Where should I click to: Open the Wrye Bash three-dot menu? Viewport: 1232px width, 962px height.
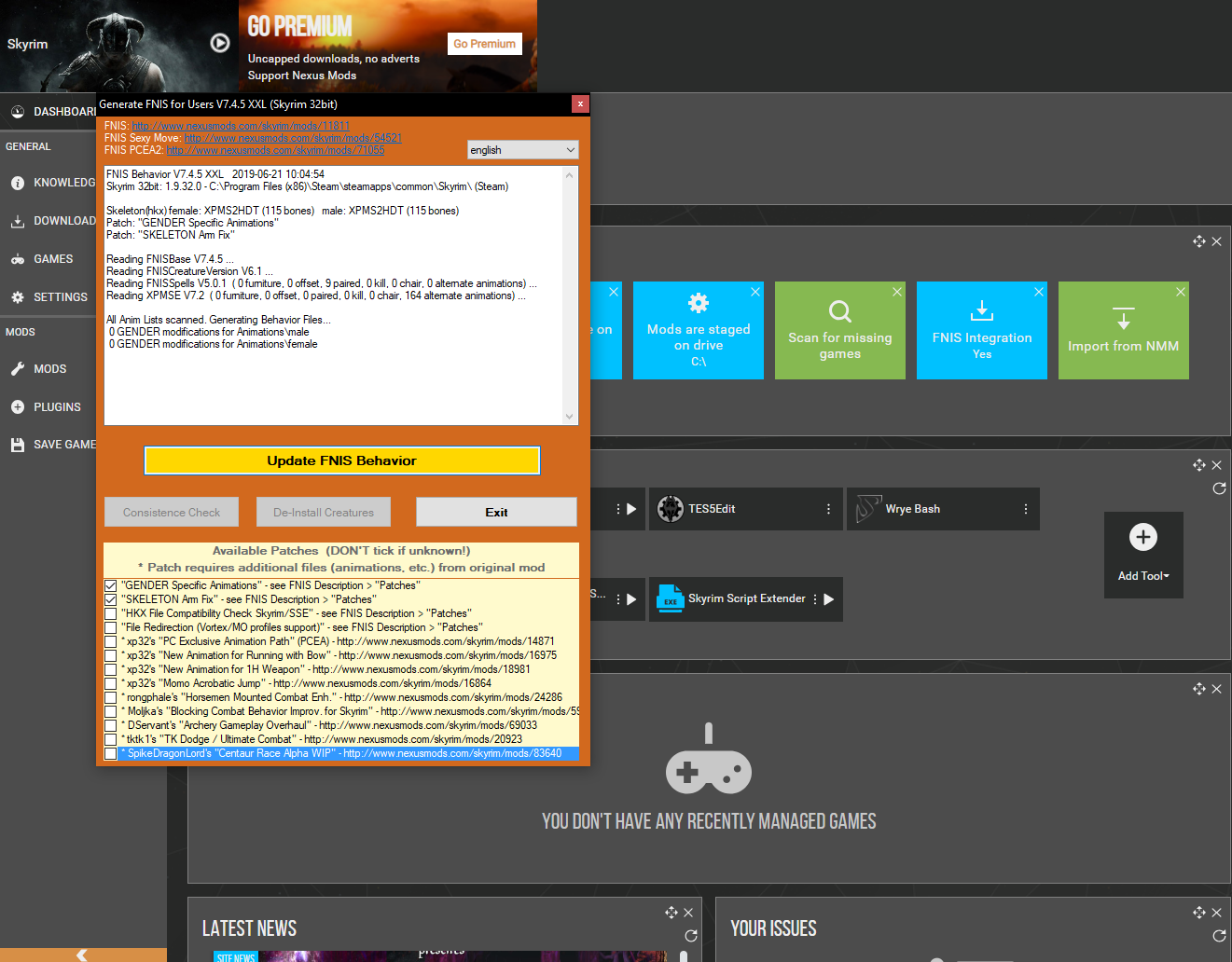click(1026, 509)
